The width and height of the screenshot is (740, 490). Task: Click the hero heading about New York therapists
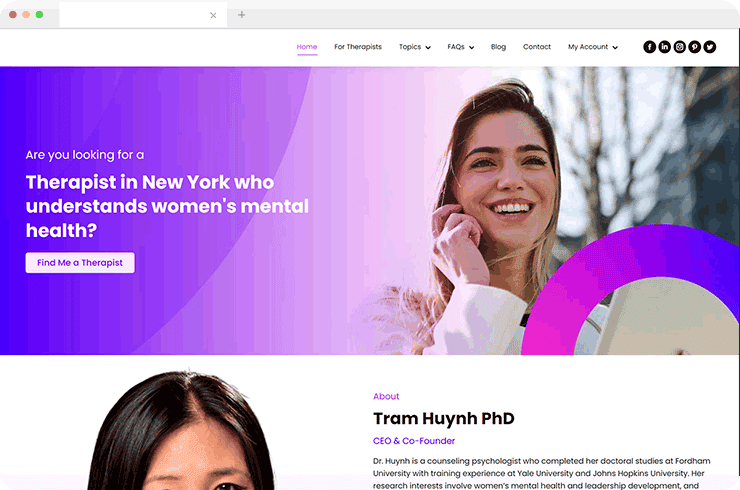[166, 206]
